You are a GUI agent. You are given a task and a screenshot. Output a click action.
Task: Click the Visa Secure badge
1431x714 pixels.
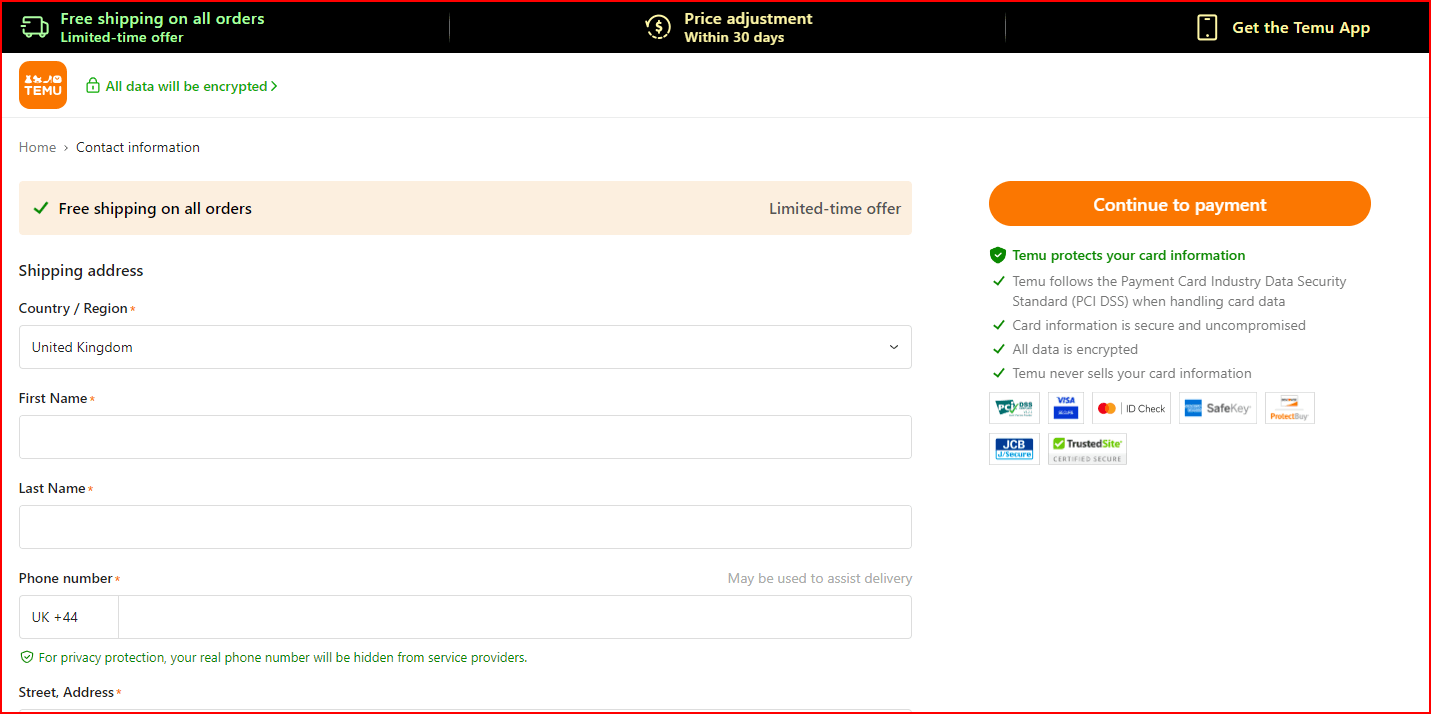tap(1065, 407)
